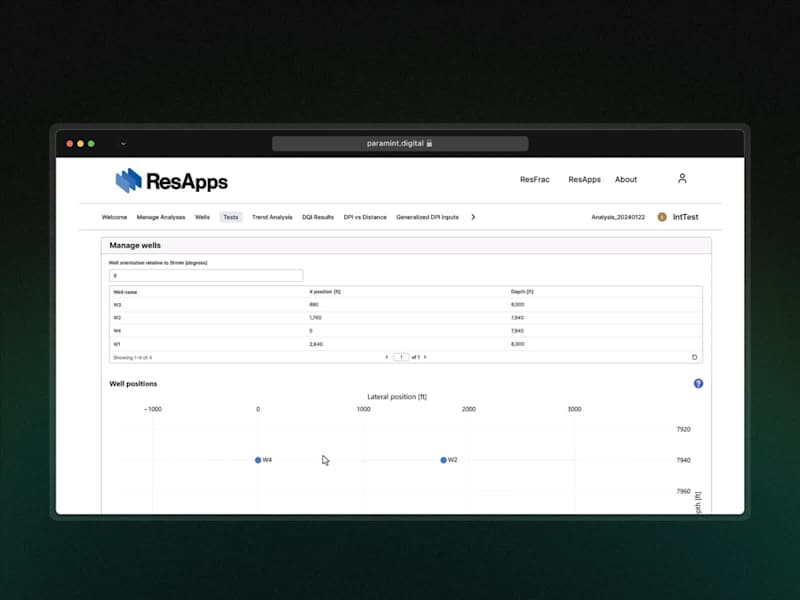Image resolution: width=800 pixels, height=600 pixels.
Task: Click the IntTest project name
Action: point(685,217)
